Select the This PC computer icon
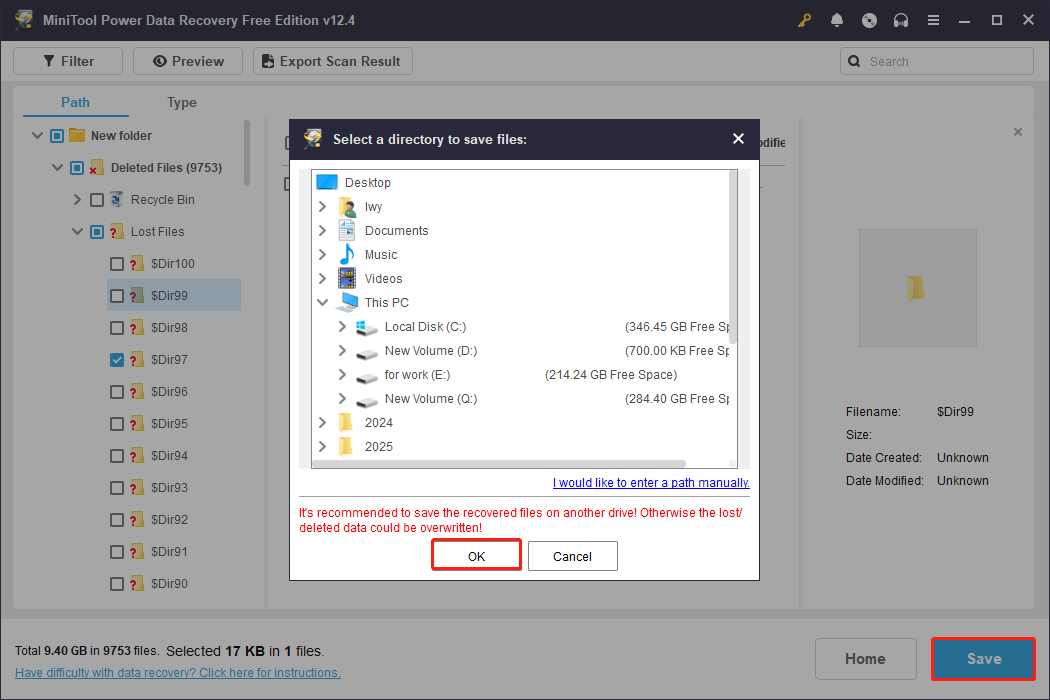 point(347,302)
